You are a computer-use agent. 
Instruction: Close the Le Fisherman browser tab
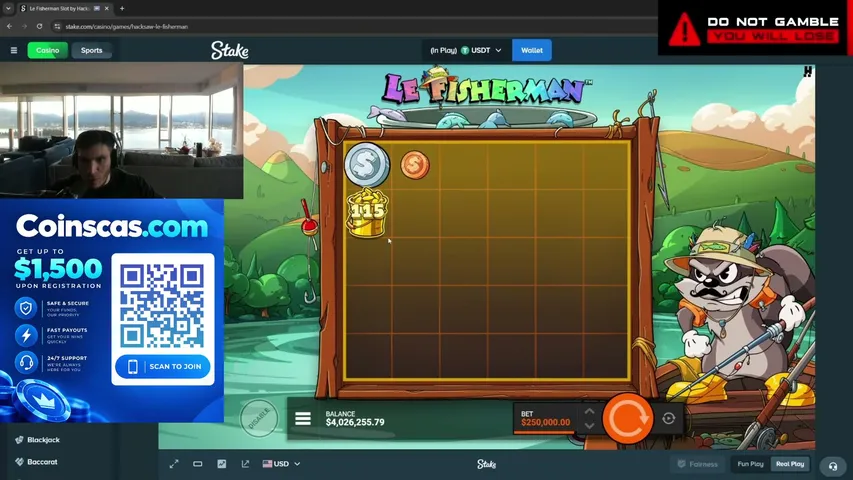107,9
